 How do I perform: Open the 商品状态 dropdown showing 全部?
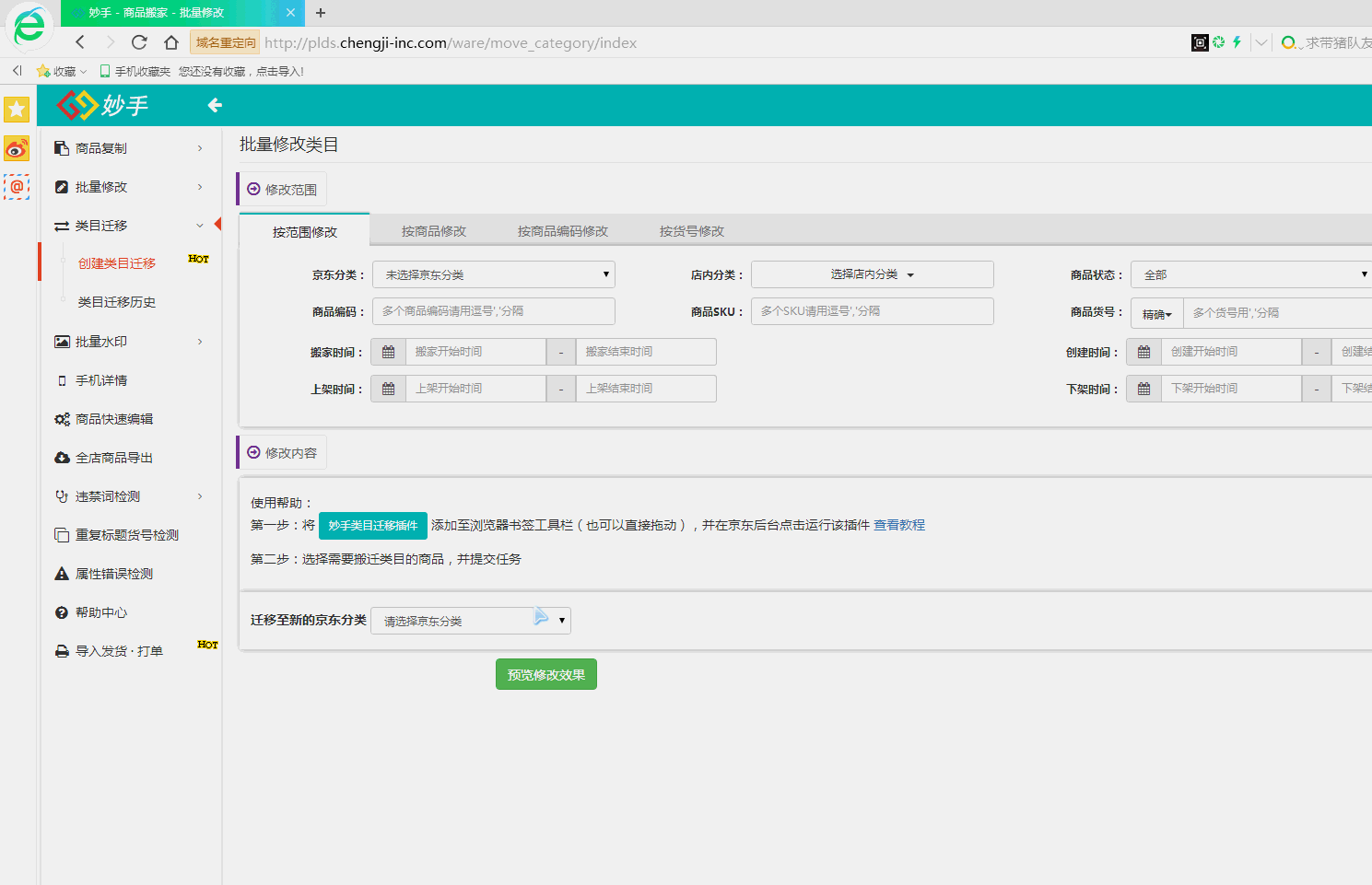1251,274
